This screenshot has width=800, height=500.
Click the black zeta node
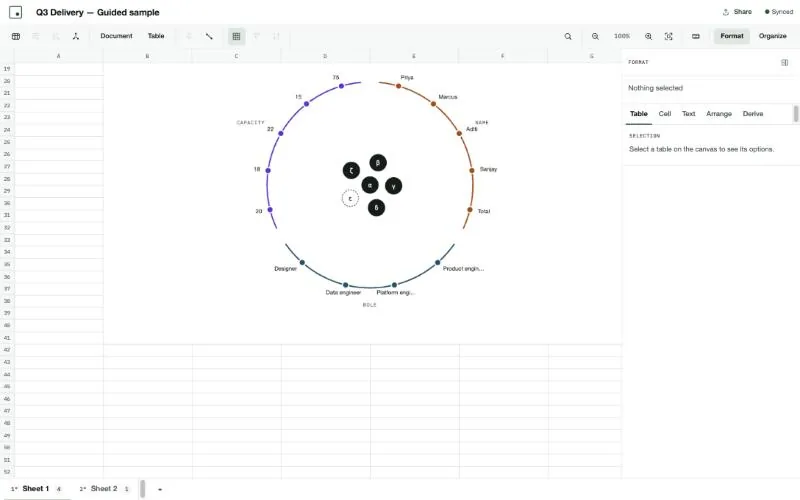pos(351,170)
